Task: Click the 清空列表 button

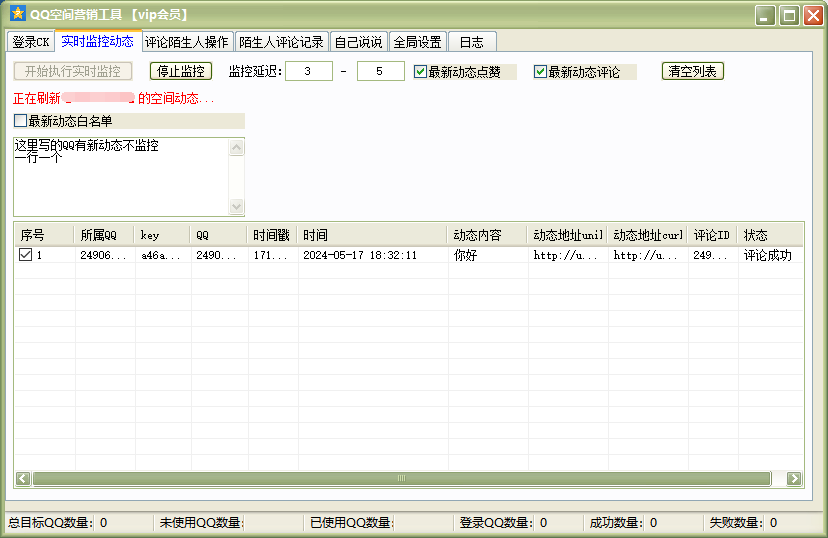Action: 692,71
